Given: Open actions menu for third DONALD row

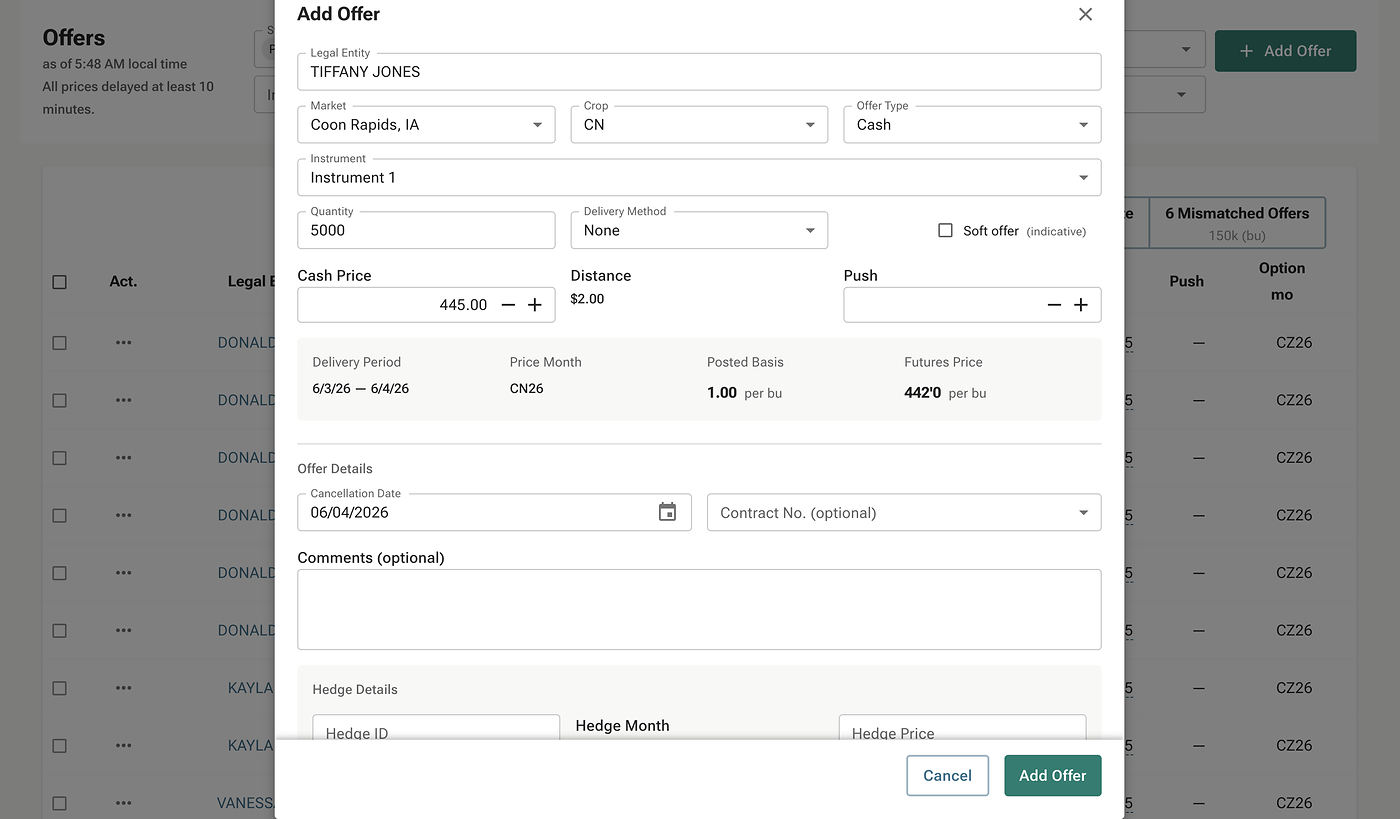Looking at the screenshot, I should point(123,458).
